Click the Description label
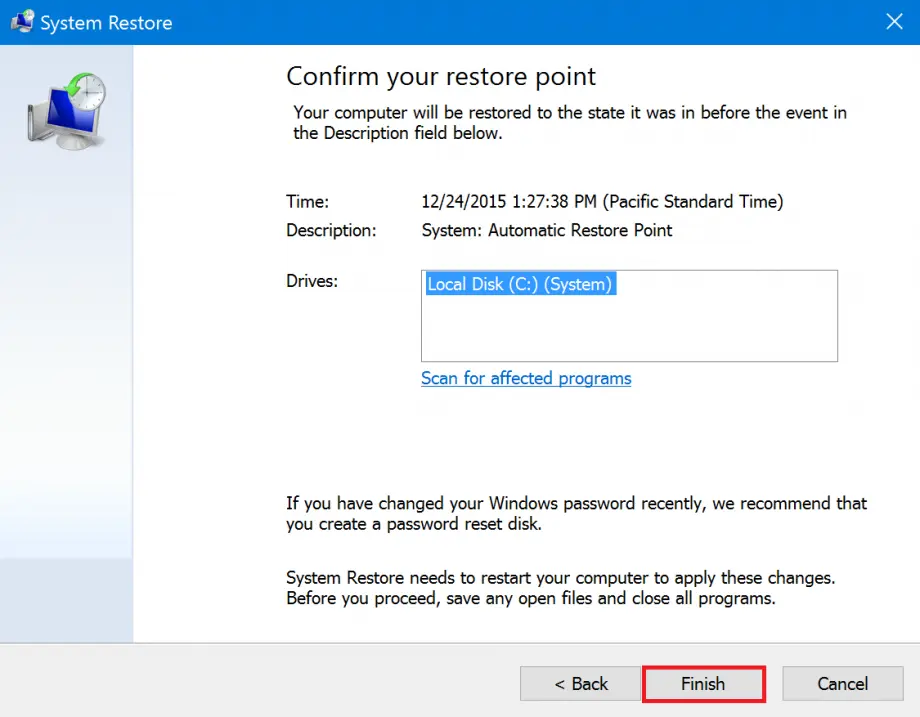Screen dimensions: 920x717 331,231
